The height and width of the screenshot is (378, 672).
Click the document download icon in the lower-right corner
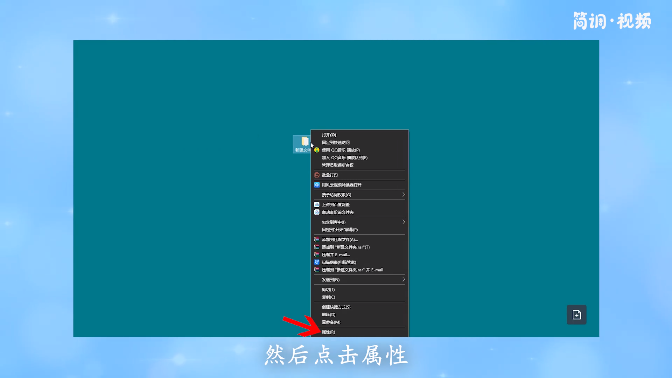click(577, 315)
